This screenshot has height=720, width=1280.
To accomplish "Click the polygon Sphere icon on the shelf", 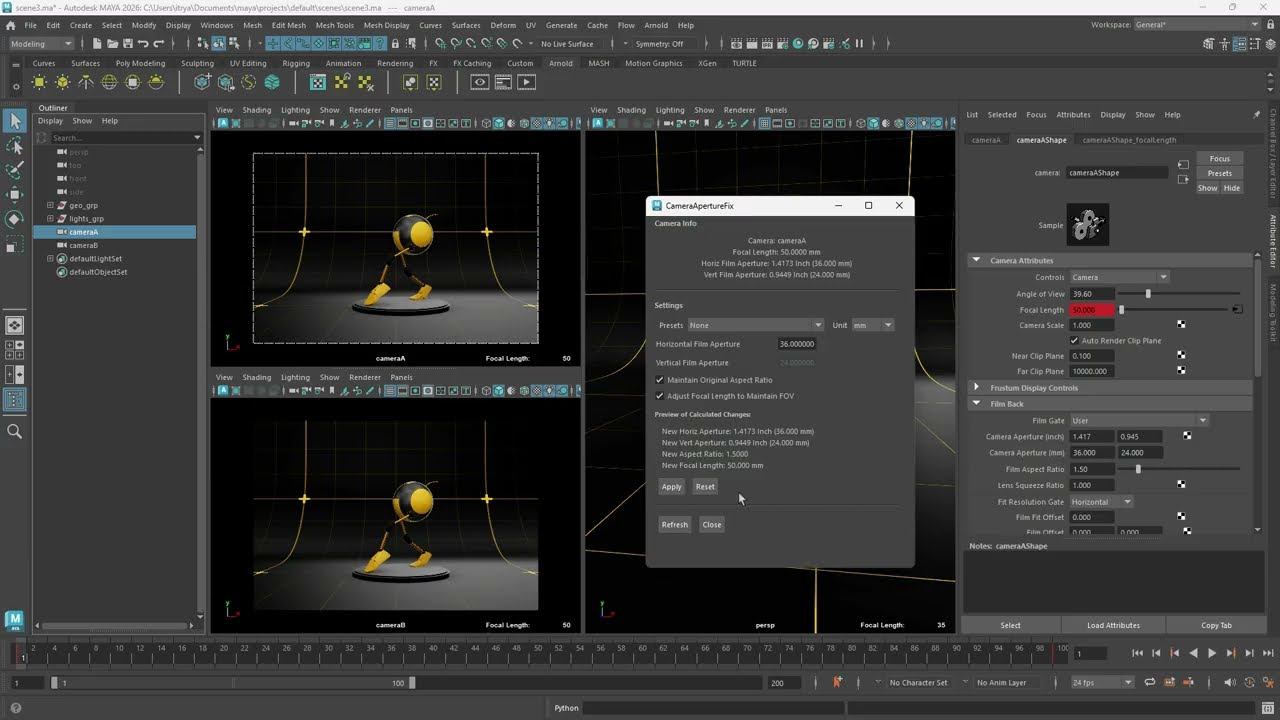I will pyautogui.click(x=110, y=82).
